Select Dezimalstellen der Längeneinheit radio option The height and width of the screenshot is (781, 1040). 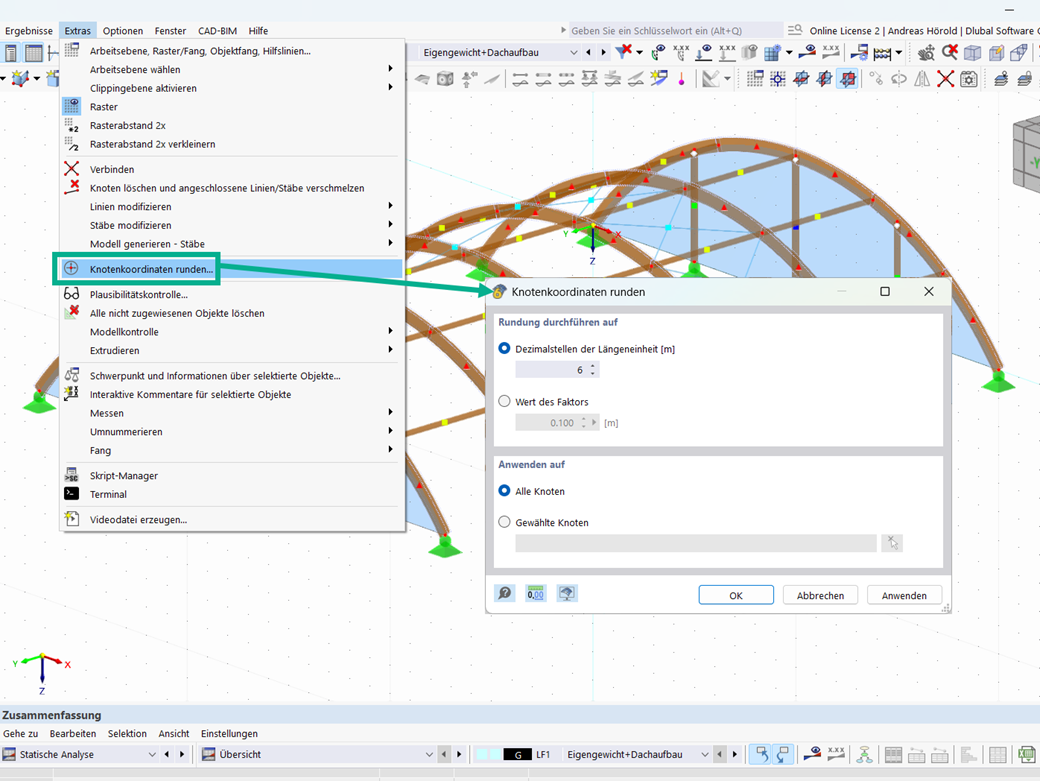tap(505, 349)
